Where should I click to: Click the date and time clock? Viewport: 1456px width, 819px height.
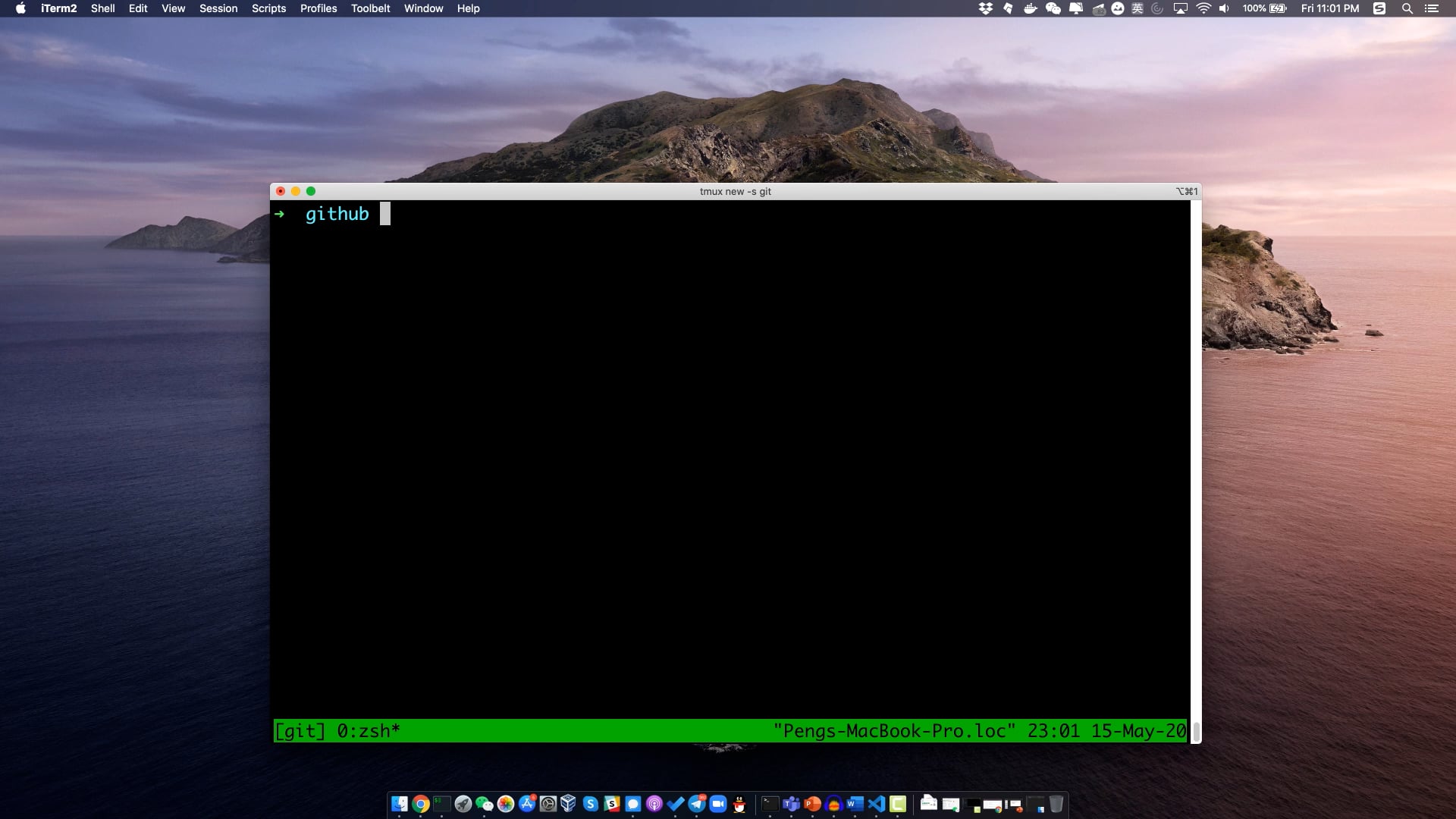pos(1329,8)
